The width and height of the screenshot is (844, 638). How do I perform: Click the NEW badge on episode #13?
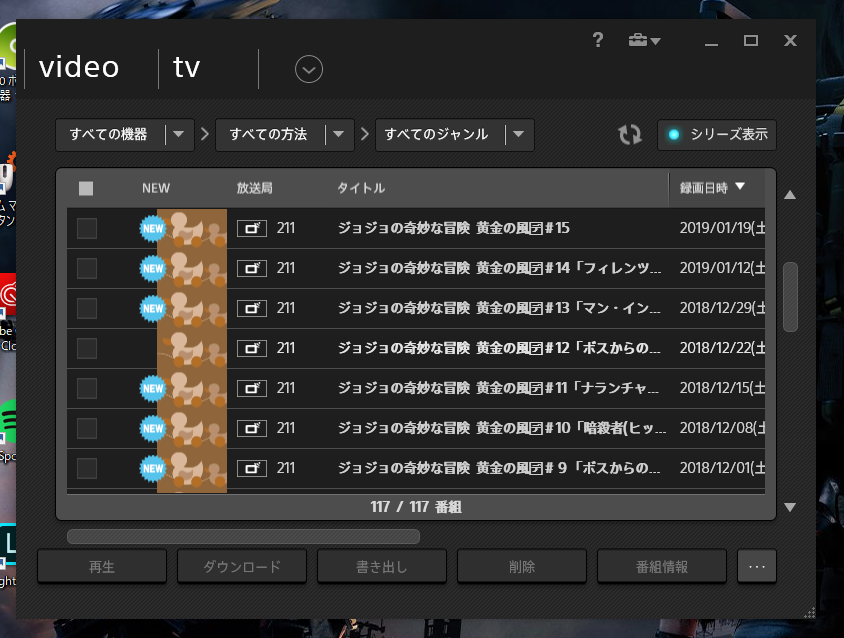(153, 309)
